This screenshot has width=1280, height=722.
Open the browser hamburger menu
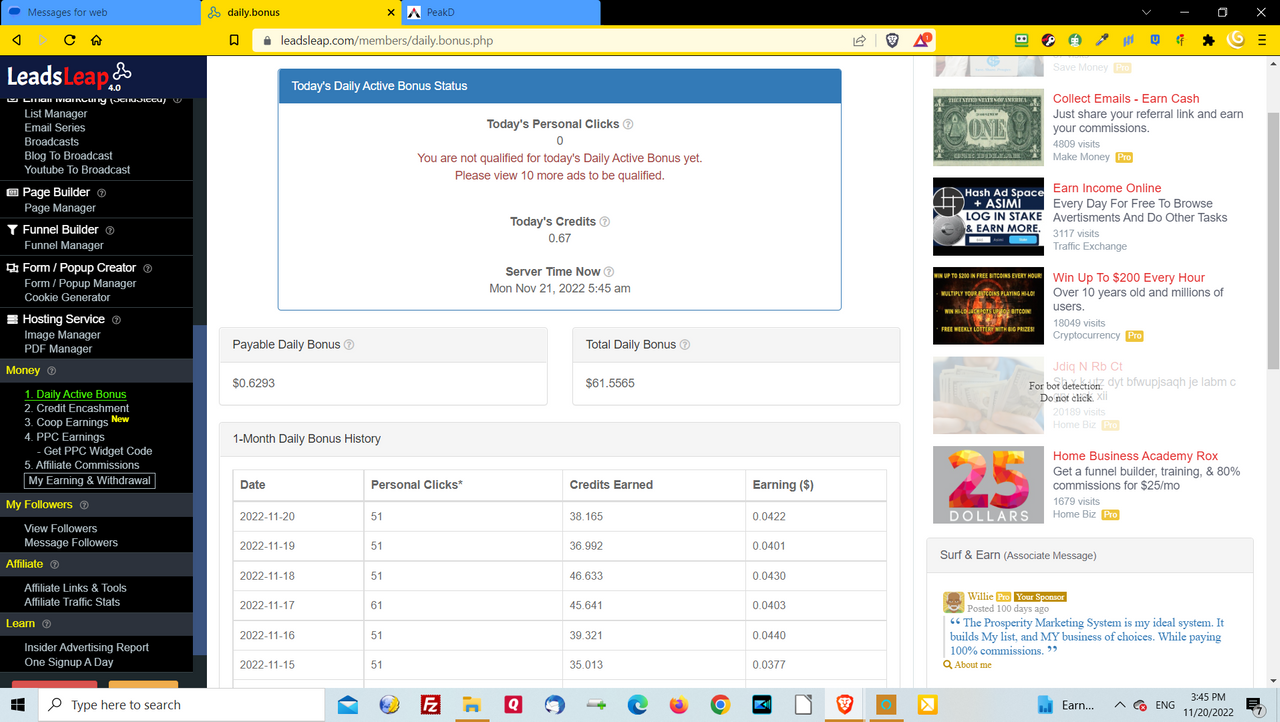click(1264, 41)
